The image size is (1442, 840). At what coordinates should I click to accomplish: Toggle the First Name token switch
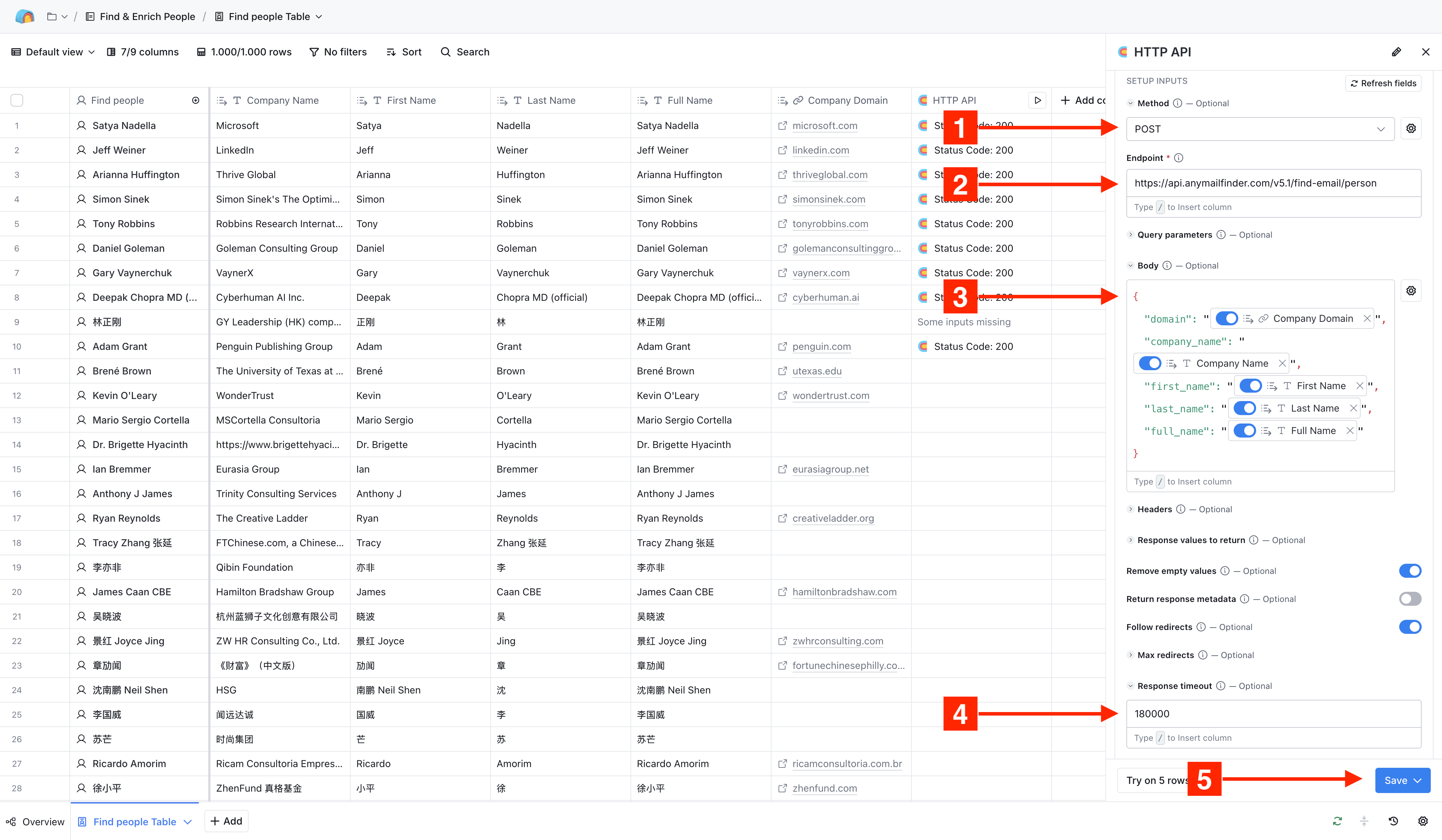point(1250,386)
